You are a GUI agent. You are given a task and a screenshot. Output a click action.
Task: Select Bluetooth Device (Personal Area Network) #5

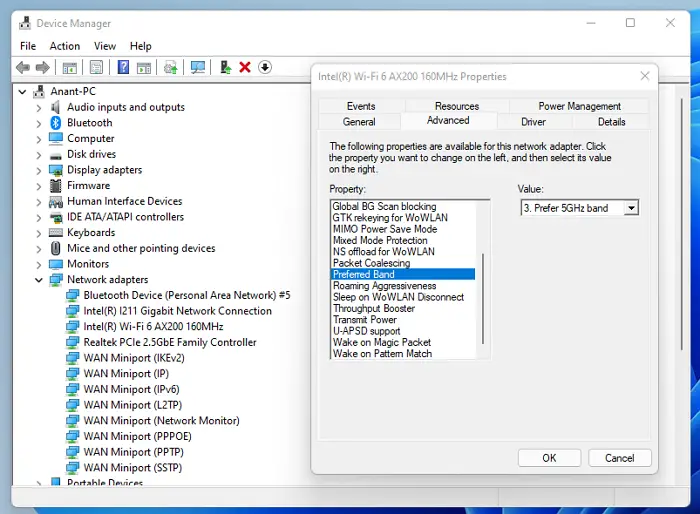(x=187, y=295)
